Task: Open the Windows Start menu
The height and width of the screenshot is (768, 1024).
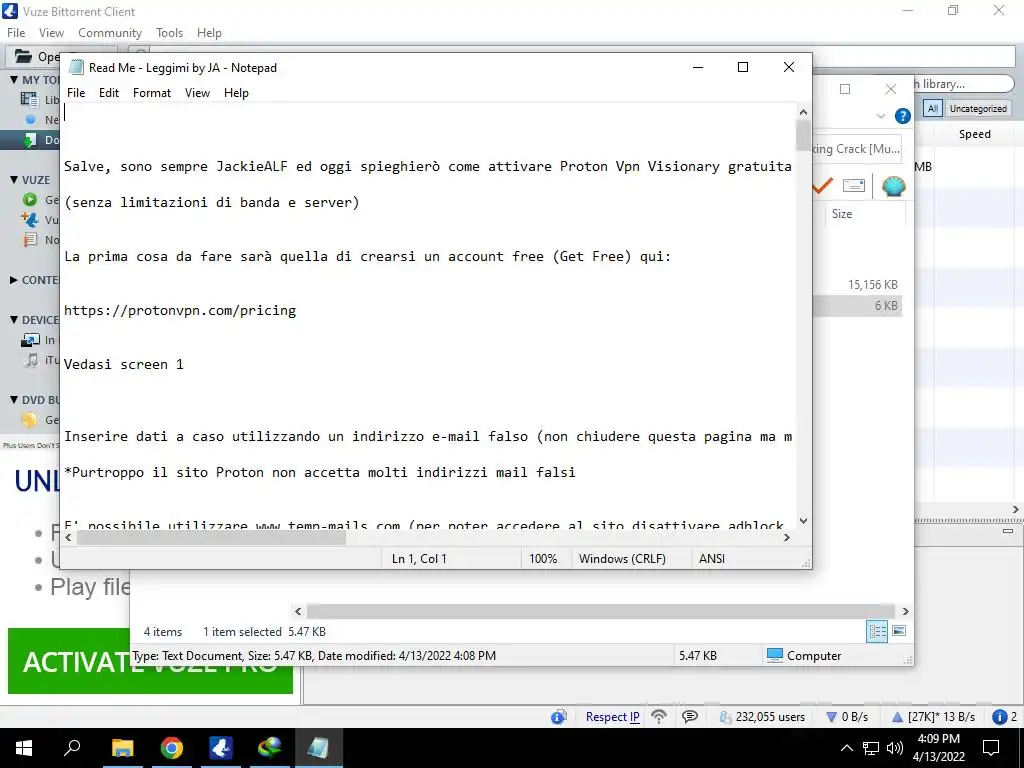Action: (x=24, y=748)
